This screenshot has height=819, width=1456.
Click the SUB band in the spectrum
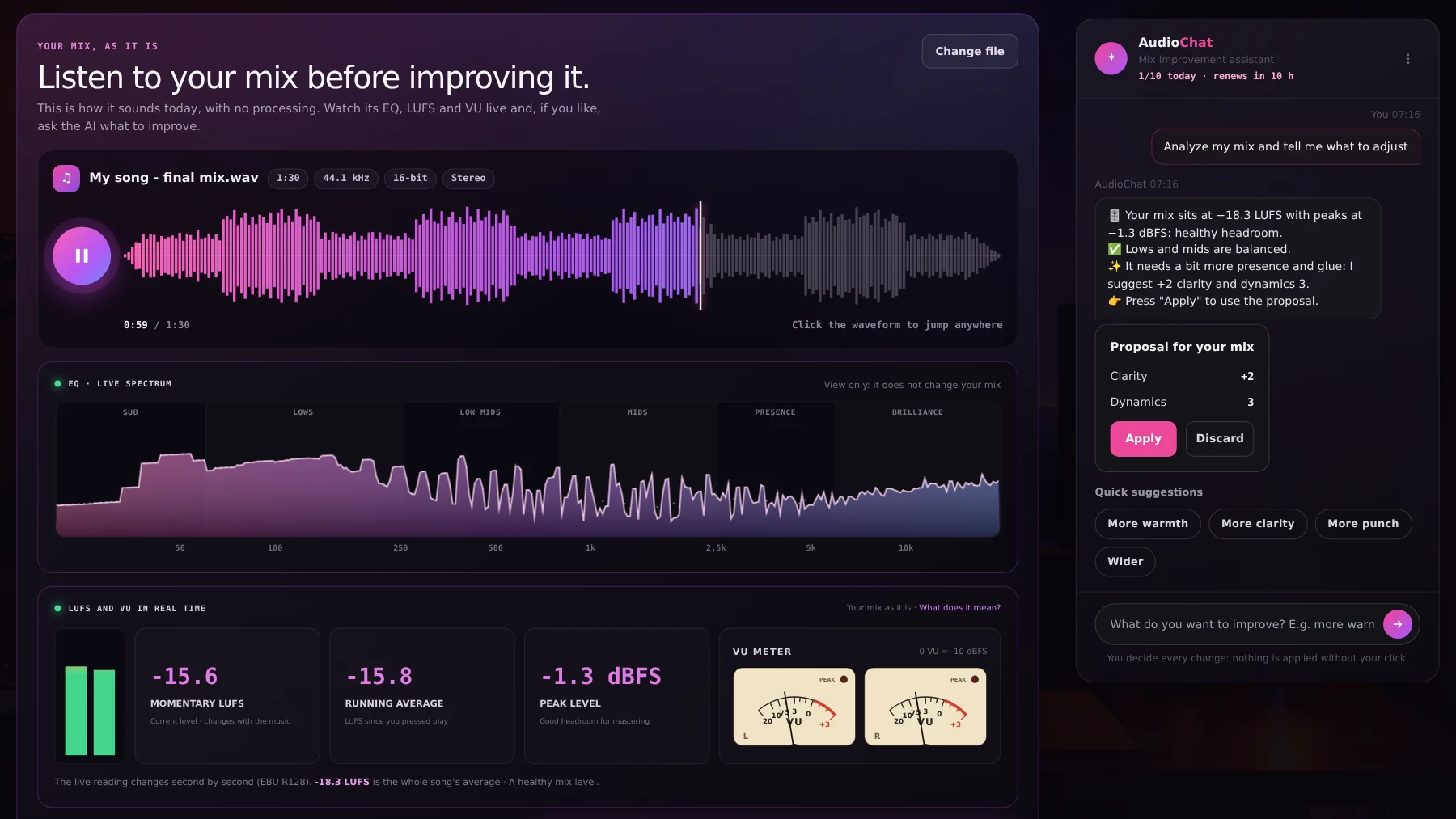130,469
